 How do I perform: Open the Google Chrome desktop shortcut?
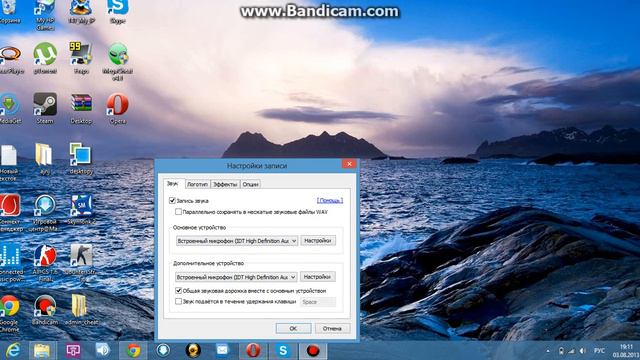(10, 313)
